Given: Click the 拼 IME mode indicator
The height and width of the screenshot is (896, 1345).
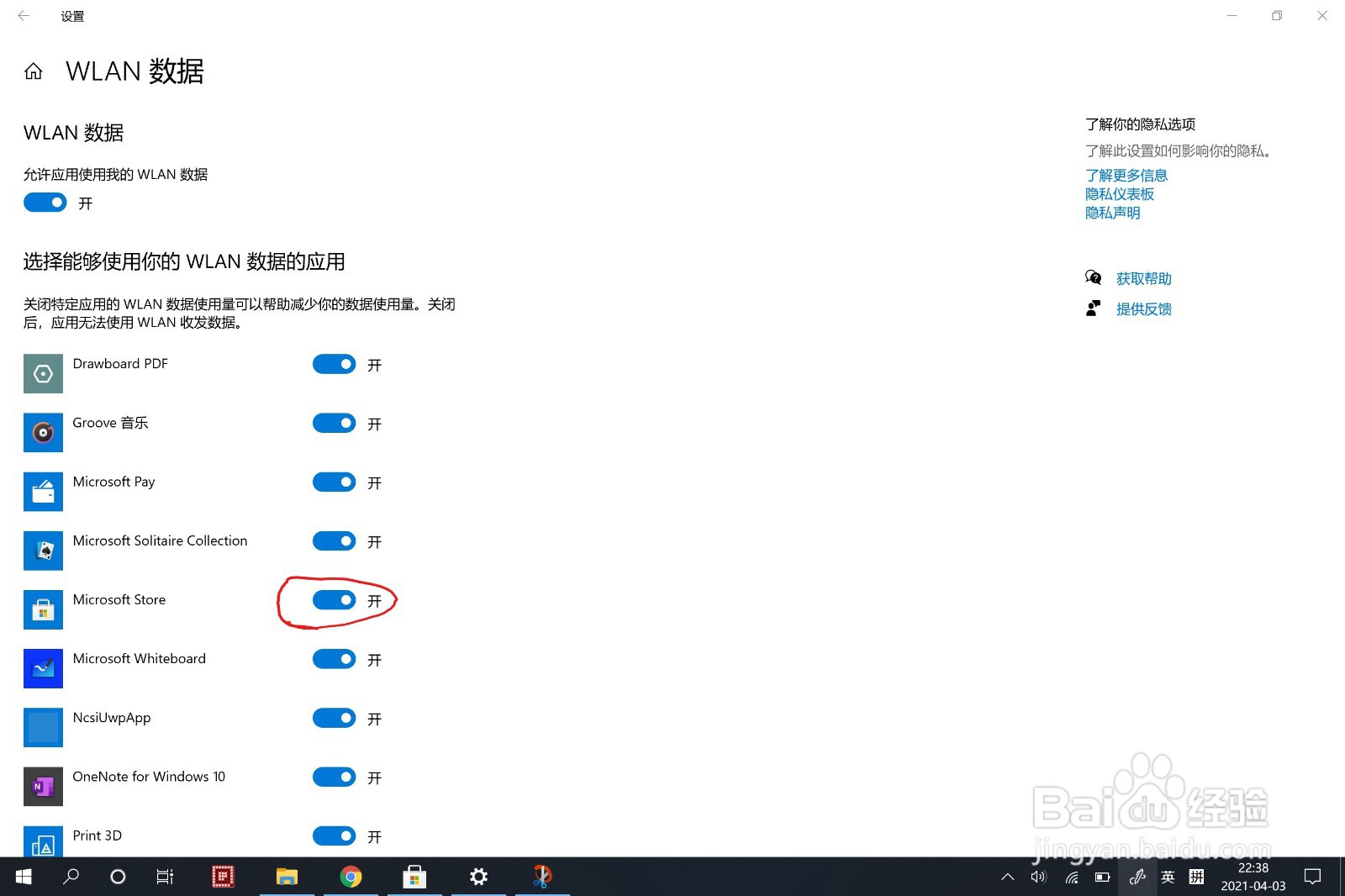Looking at the screenshot, I should (x=1197, y=877).
